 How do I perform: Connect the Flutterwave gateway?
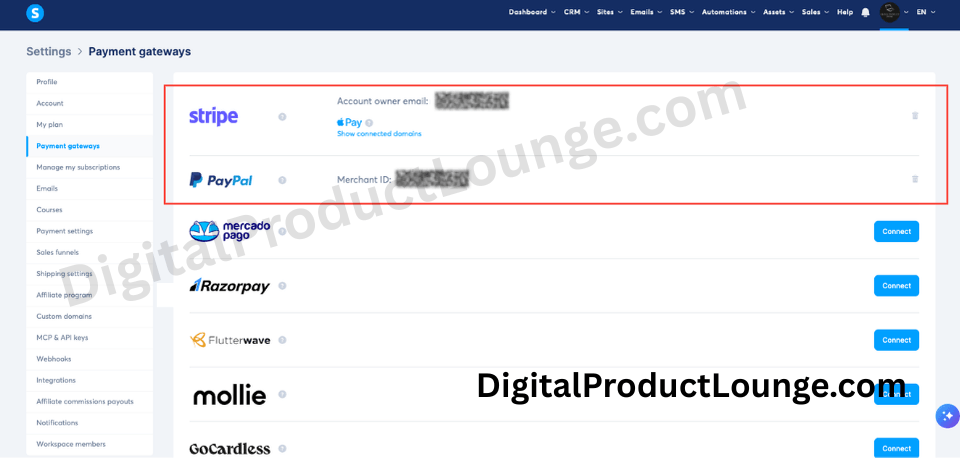896,340
